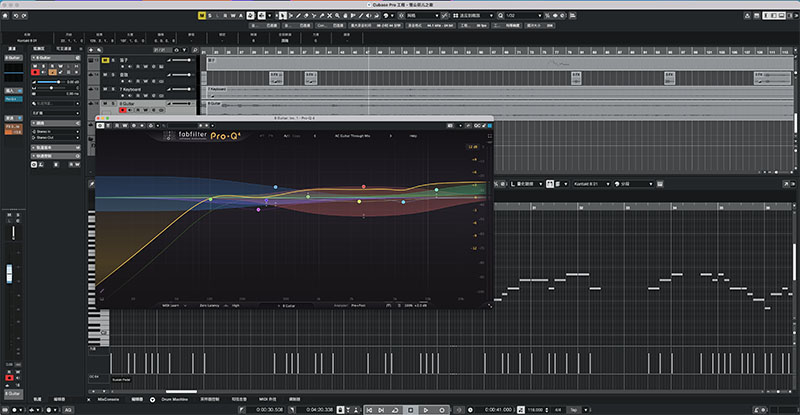This screenshot has width=800, height=415.
Task: Select the Zoom magnifier tool
Action: click(x=337, y=15)
